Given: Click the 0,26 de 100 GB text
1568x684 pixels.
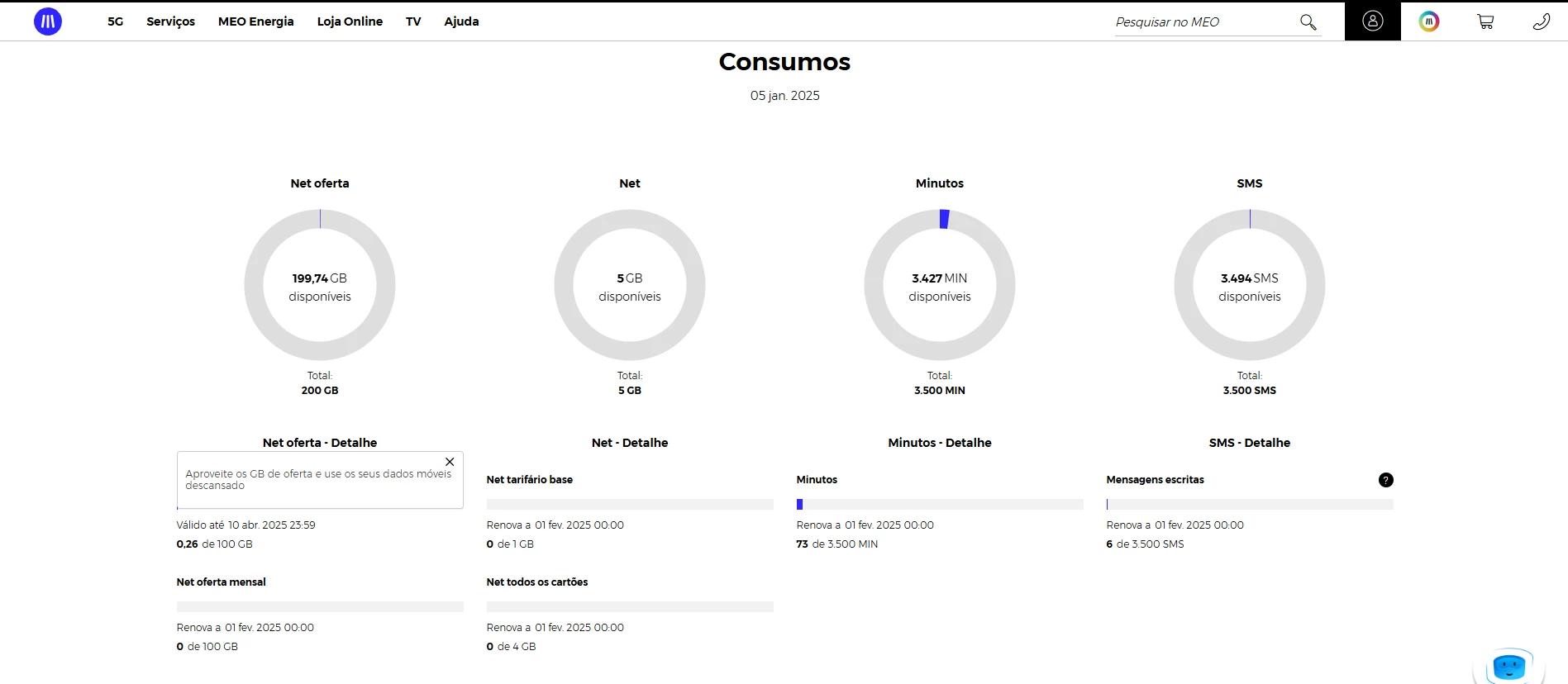Looking at the screenshot, I should click(214, 544).
